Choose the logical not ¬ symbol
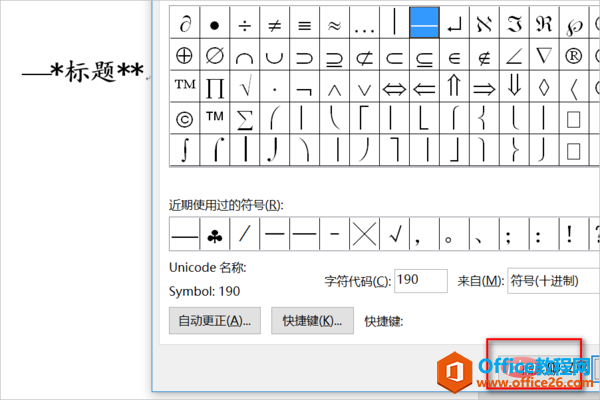The height and width of the screenshot is (400, 600). pyautogui.click(x=305, y=86)
